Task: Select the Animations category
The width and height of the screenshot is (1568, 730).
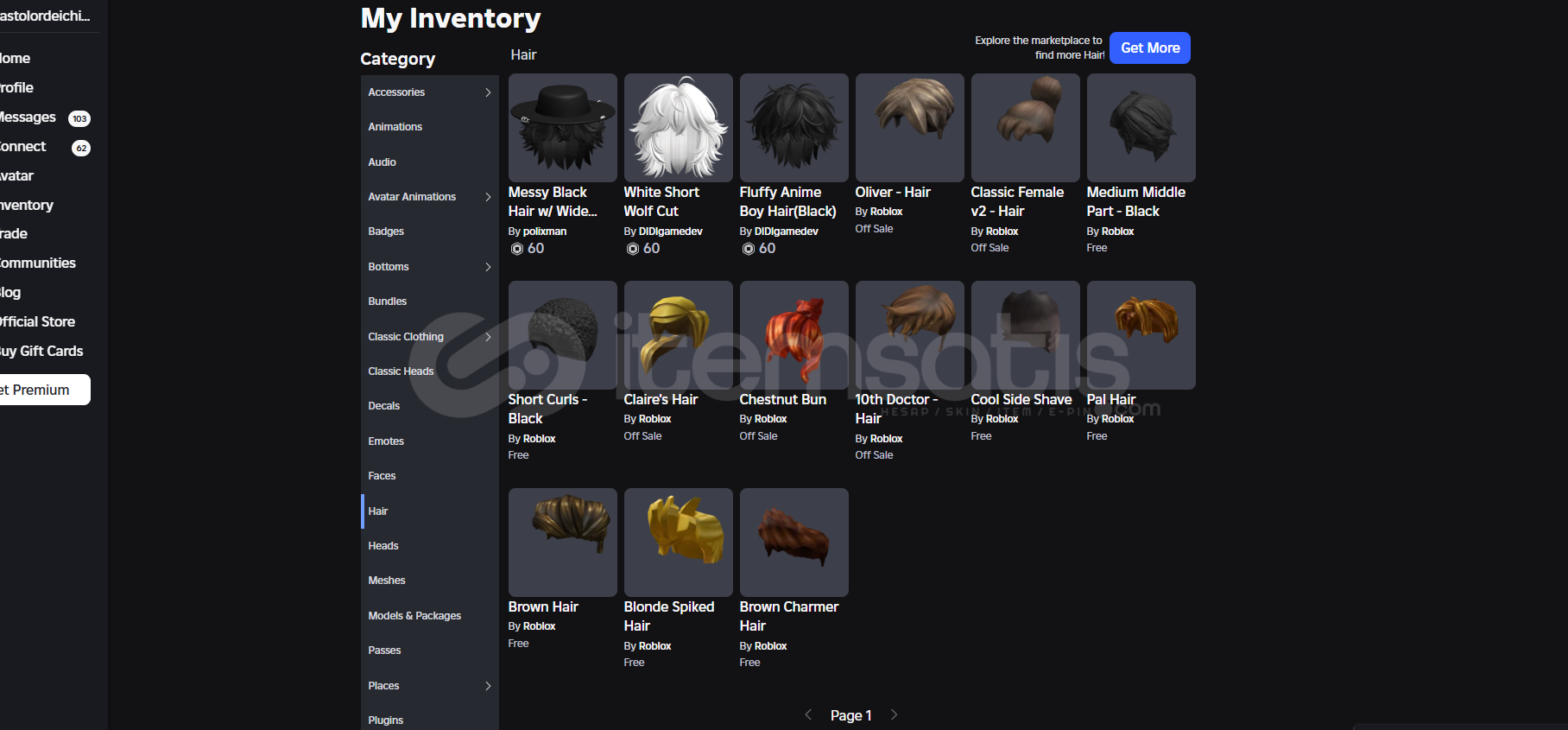Action: point(430,127)
